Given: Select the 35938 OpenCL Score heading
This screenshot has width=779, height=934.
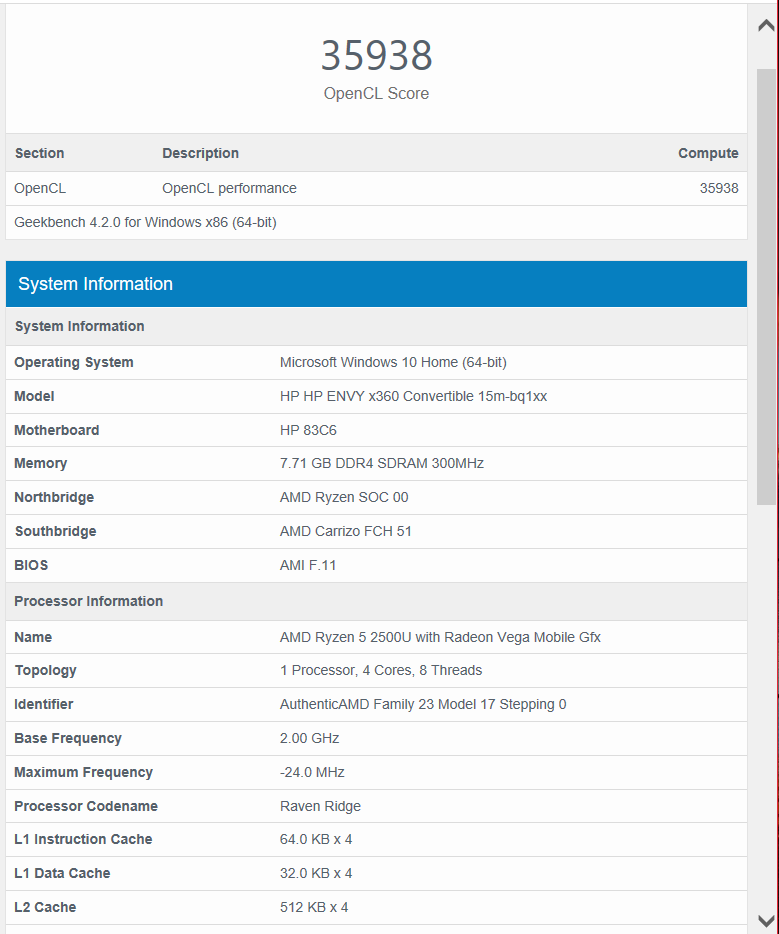Looking at the screenshot, I should (x=376, y=55).
